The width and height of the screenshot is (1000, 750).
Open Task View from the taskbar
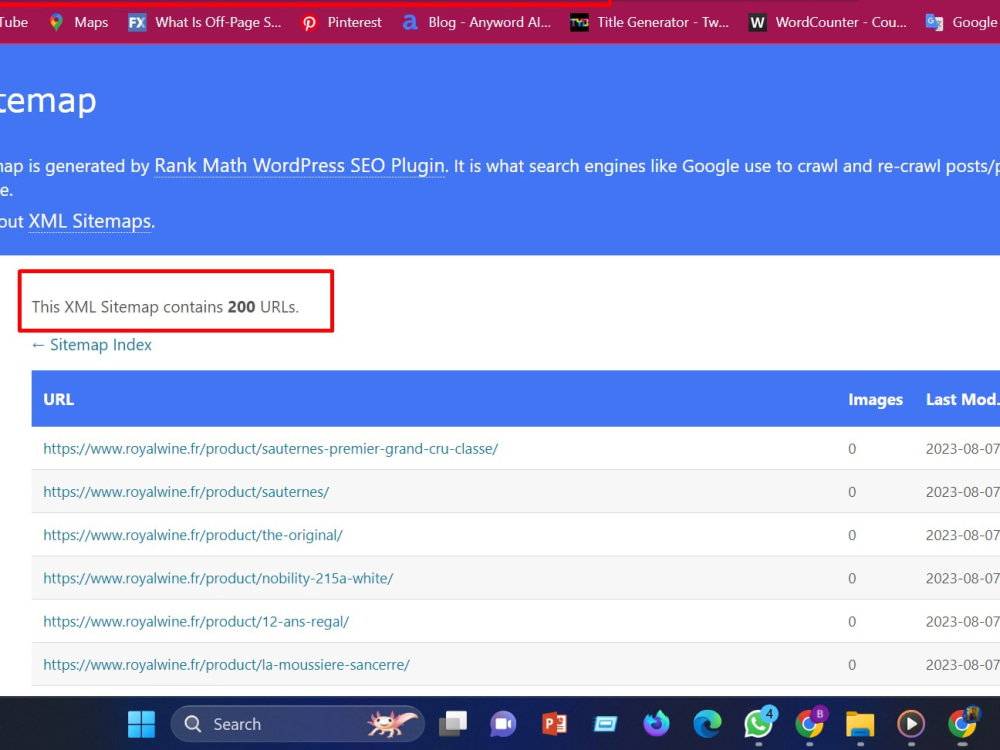453,724
